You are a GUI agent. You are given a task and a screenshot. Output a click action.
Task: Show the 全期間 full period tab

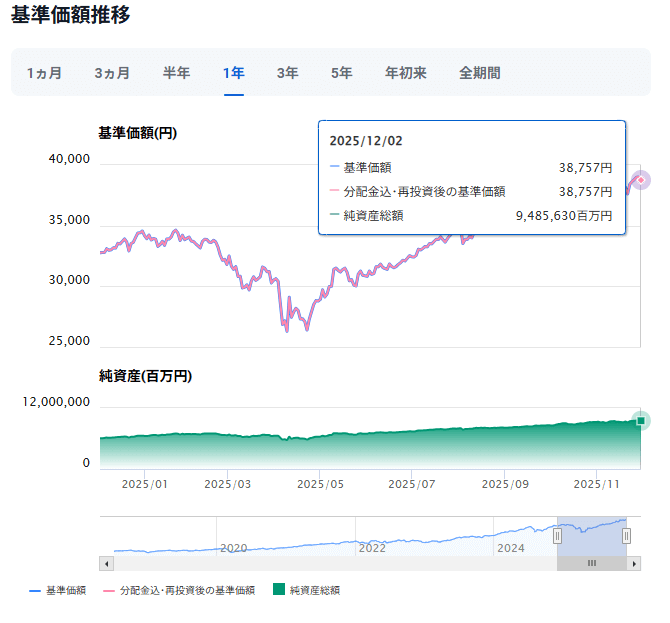(x=479, y=73)
